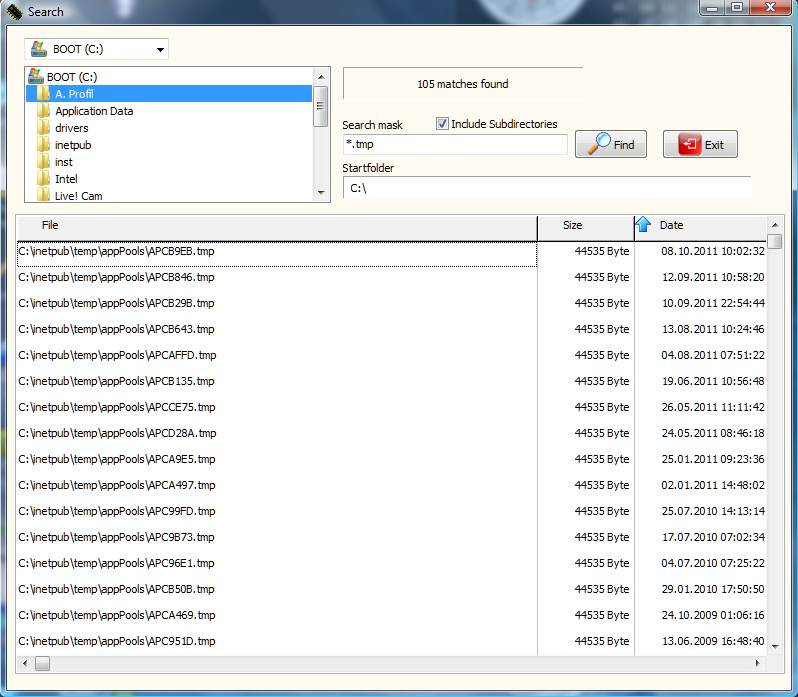Click horizontal scrollbar right arrow
The width and height of the screenshot is (798, 697).
(758, 663)
